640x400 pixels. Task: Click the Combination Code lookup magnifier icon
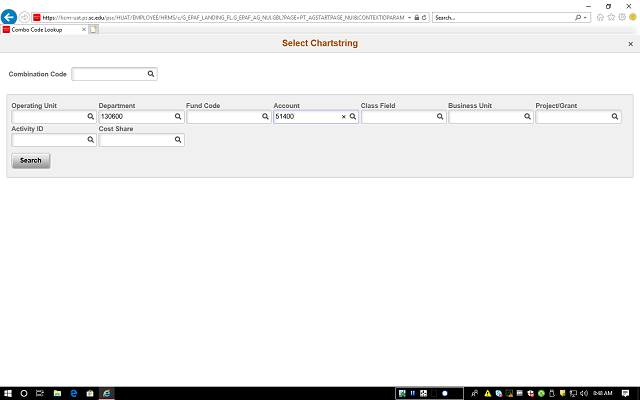[151, 74]
